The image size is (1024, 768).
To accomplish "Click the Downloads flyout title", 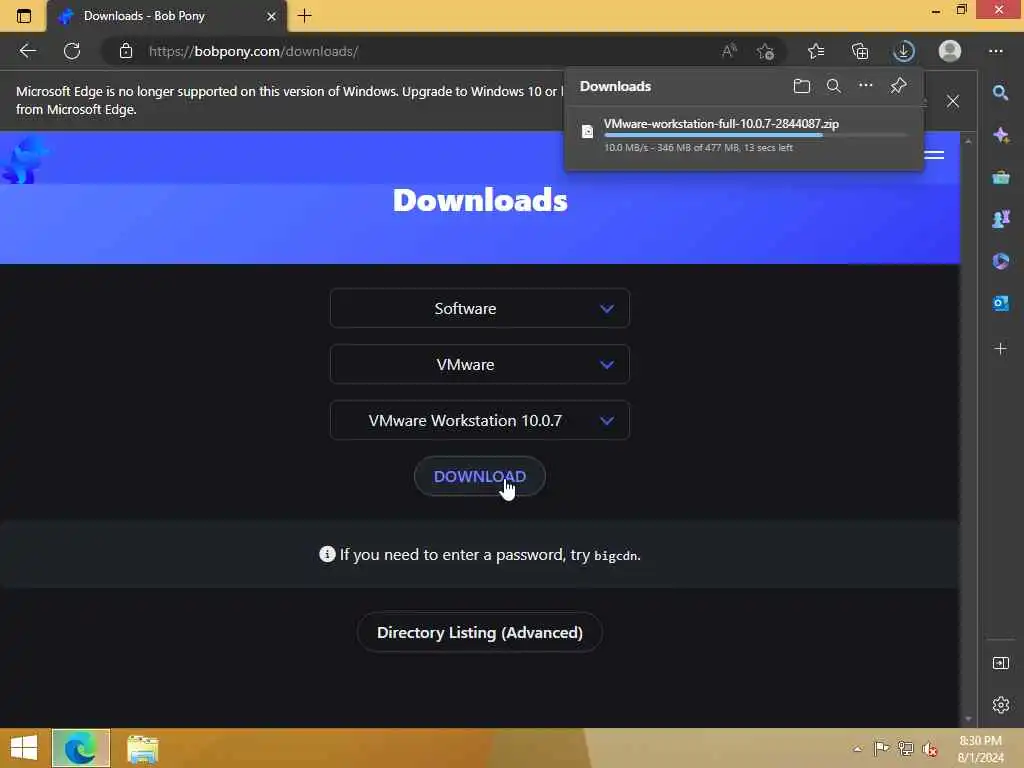I will [x=615, y=86].
